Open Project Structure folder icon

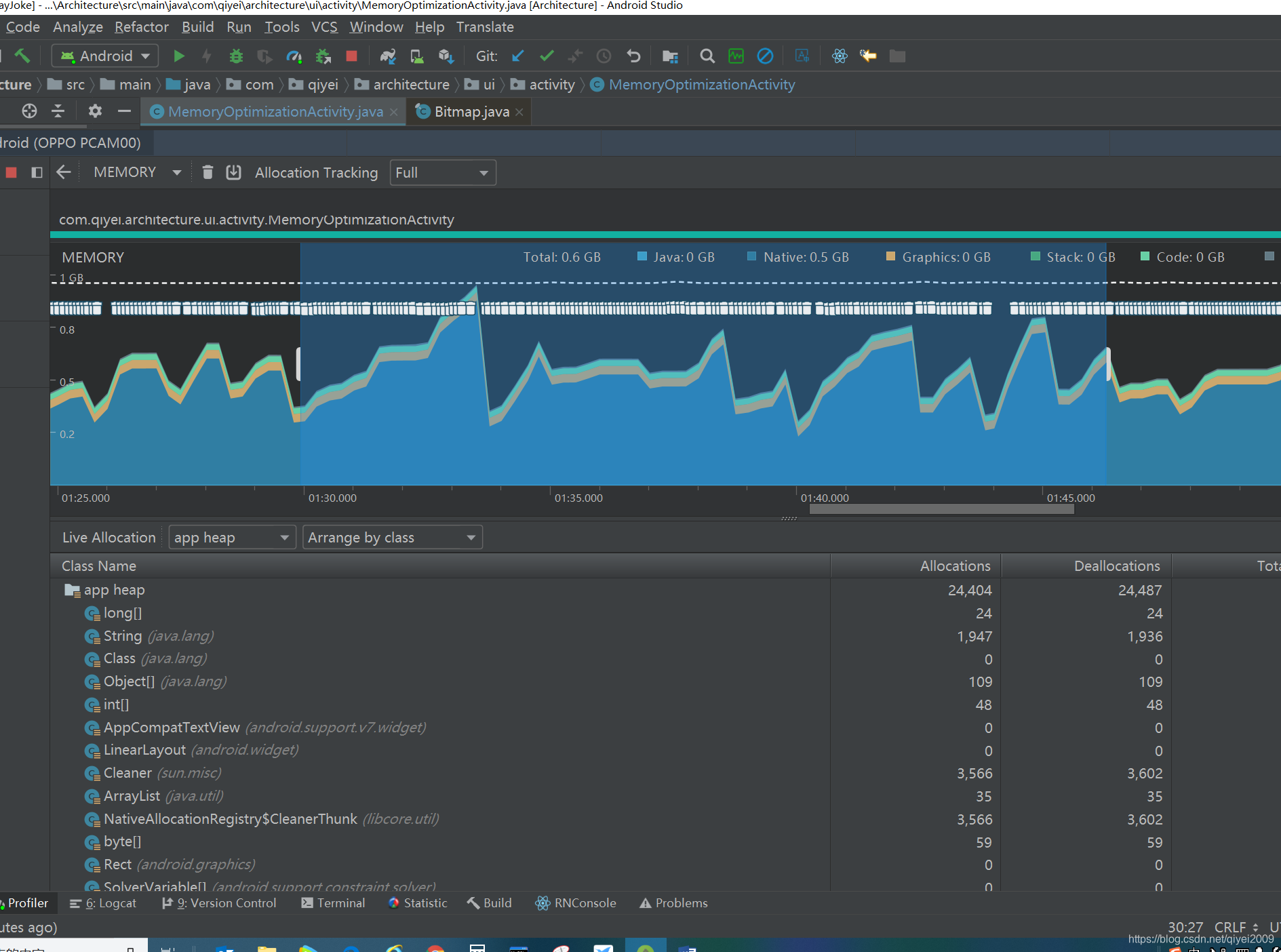point(670,56)
